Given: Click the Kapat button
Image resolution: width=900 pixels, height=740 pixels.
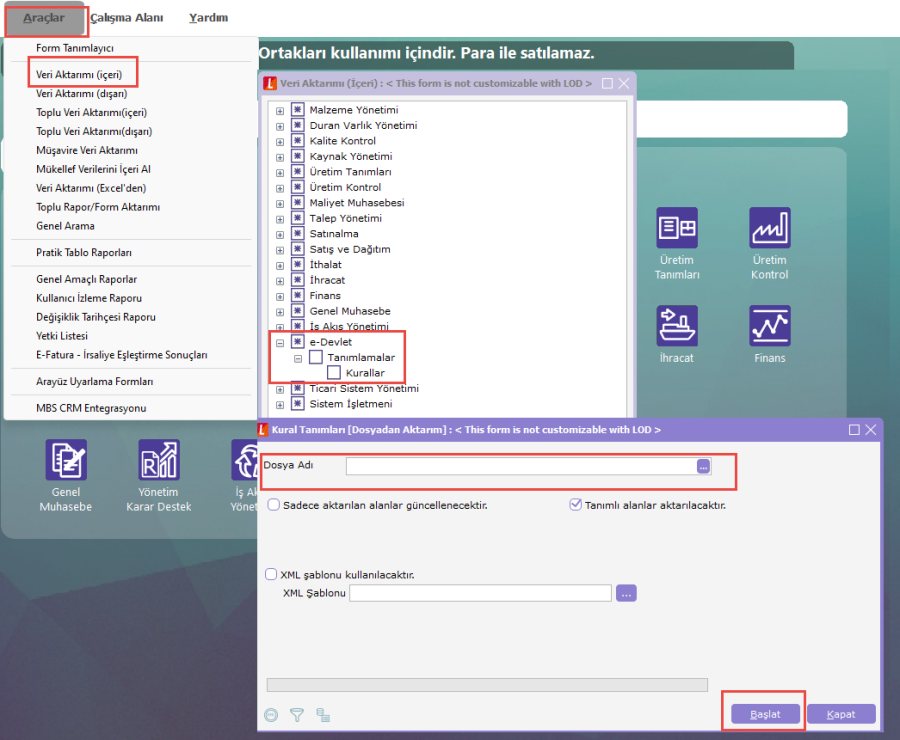Looking at the screenshot, I should [841, 714].
